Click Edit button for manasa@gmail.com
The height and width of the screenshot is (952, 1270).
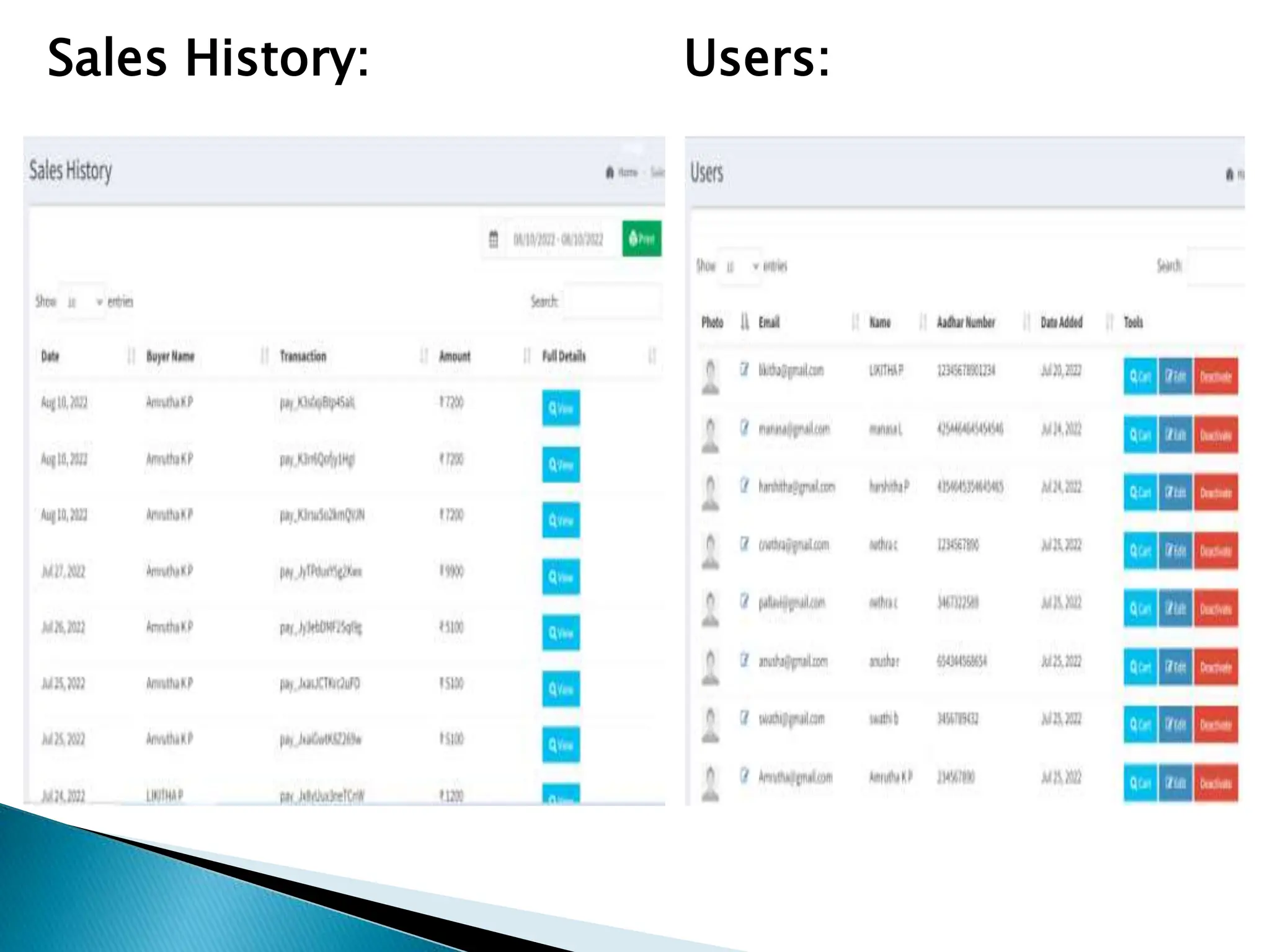pos(1175,435)
